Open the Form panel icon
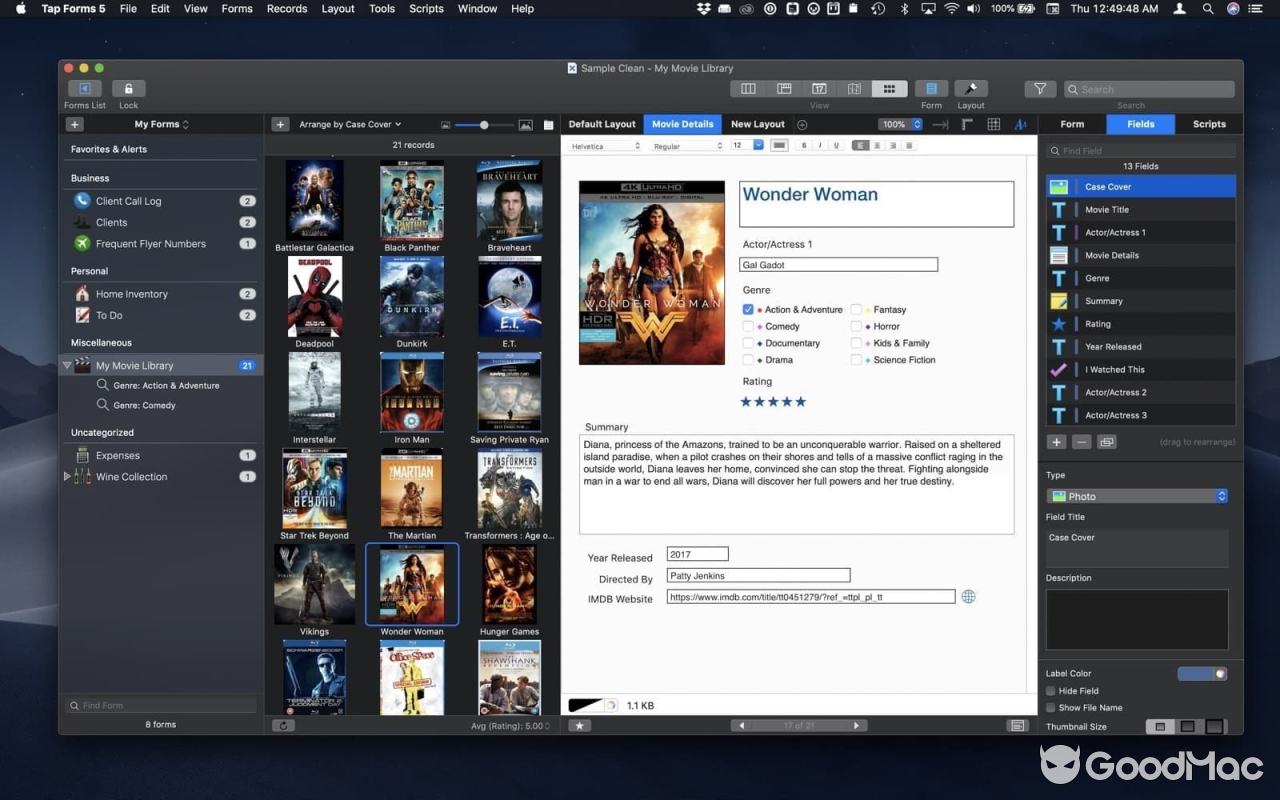This screenshot has width=1280, height=800. coord(931,88)
